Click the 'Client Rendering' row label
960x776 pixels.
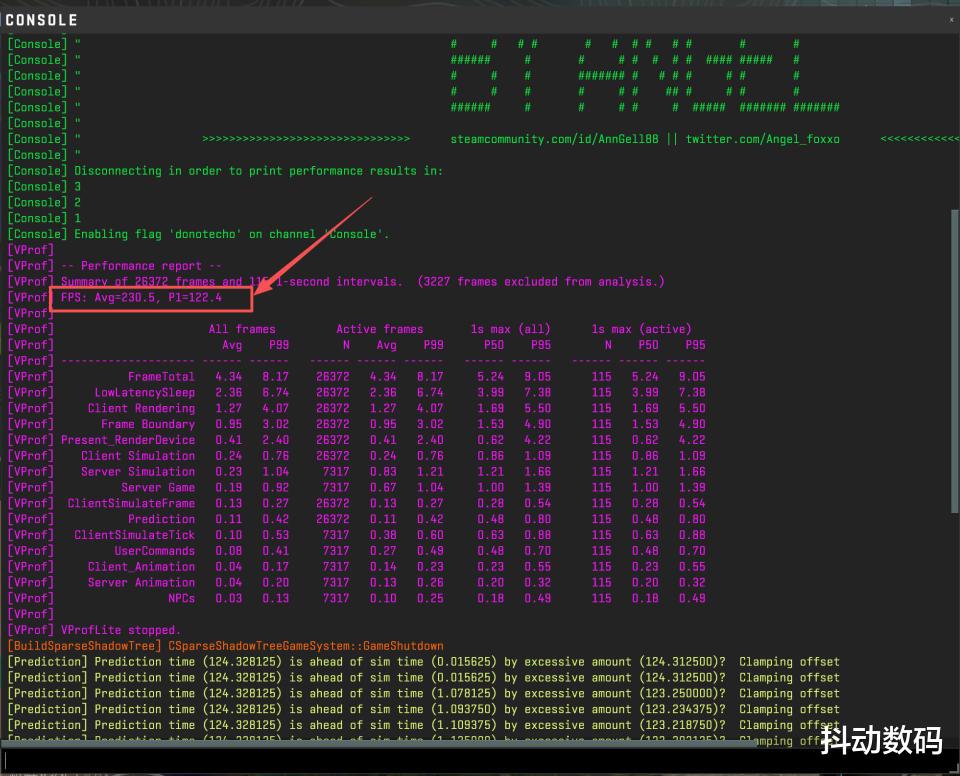point(141,409)
